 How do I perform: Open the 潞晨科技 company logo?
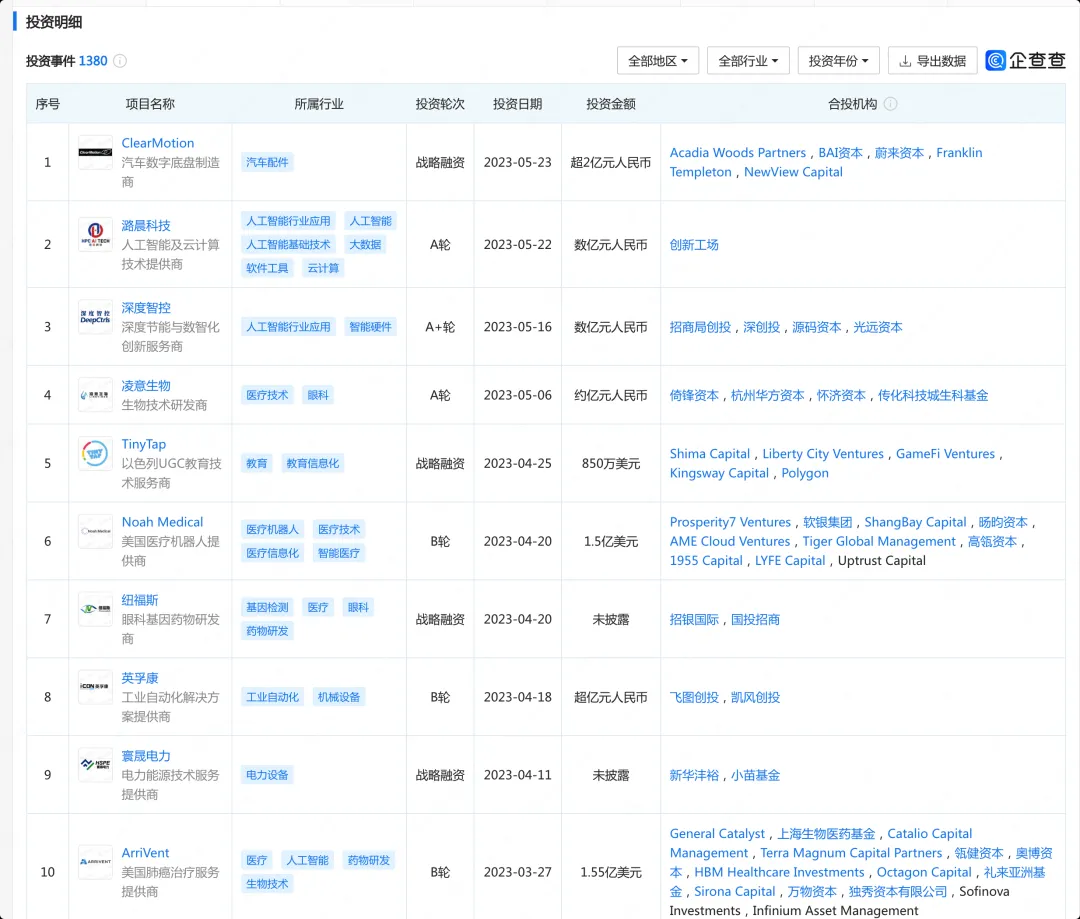[x=95, y=234]
